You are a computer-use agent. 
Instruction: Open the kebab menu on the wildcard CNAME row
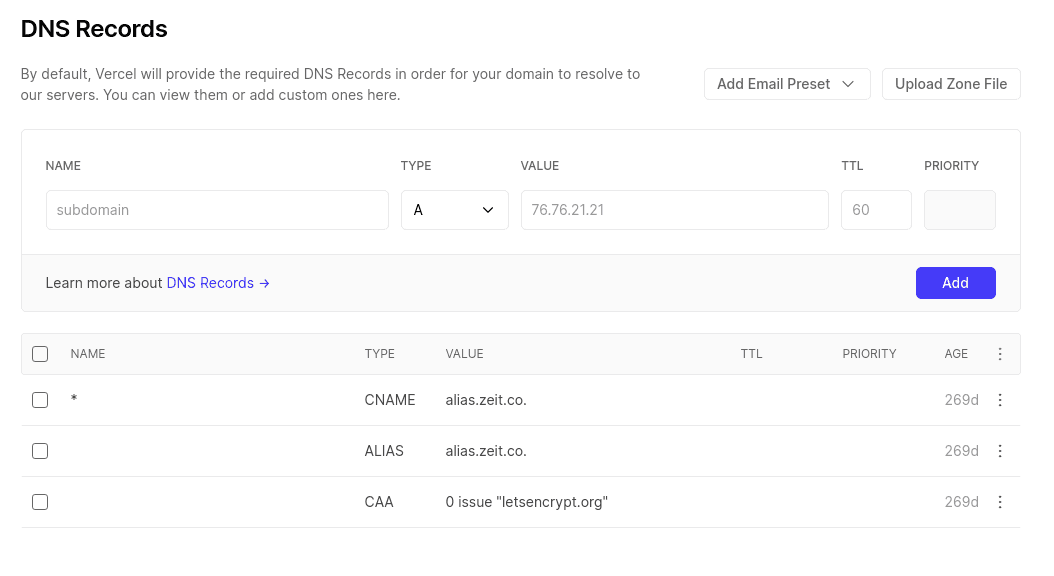point(1000,400)
